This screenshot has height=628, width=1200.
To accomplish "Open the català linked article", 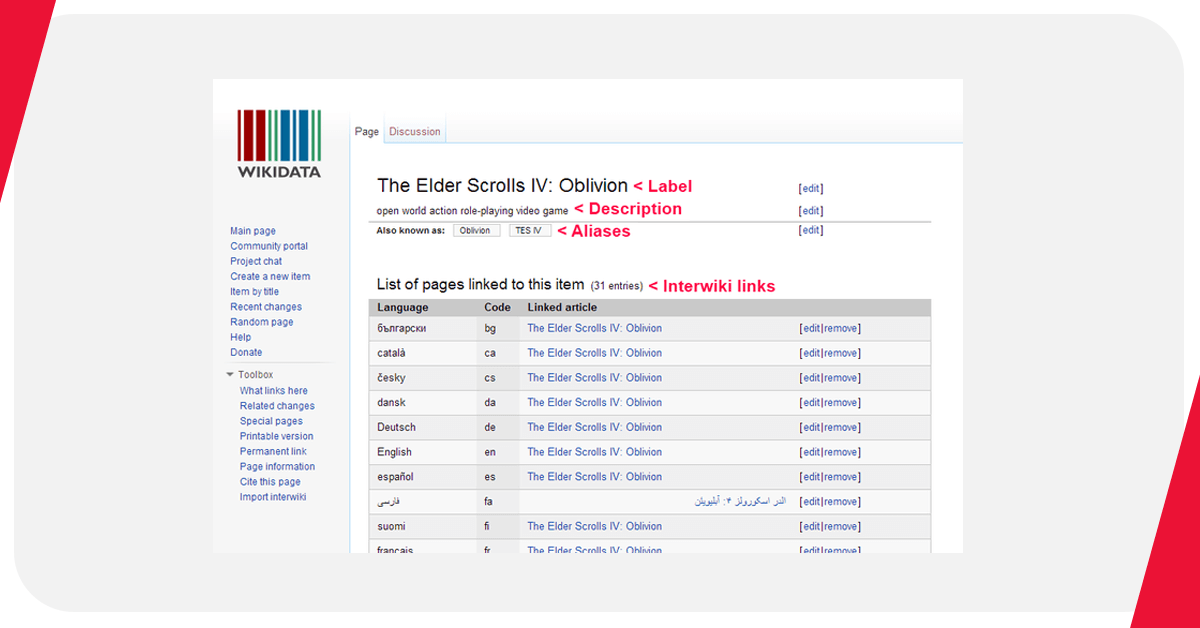I will (595, 353).
